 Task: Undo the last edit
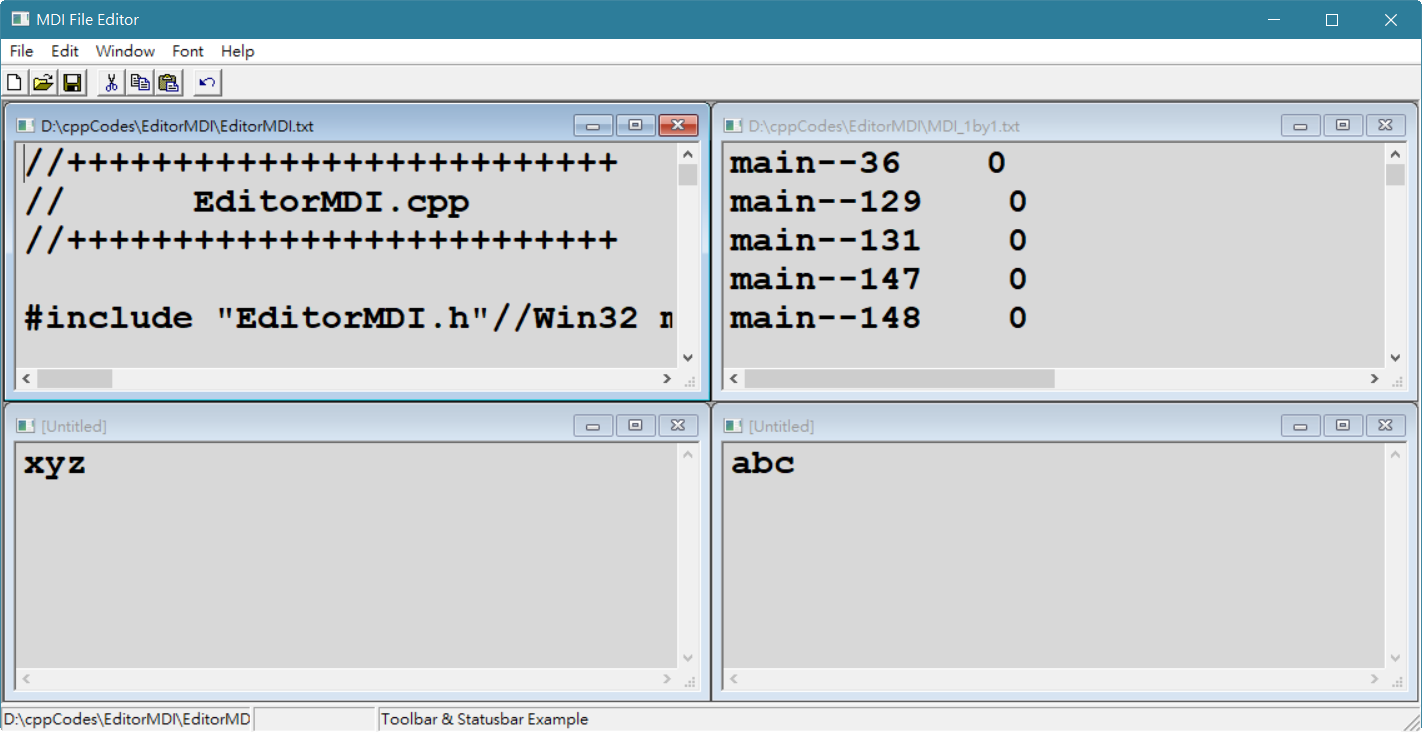205,82
